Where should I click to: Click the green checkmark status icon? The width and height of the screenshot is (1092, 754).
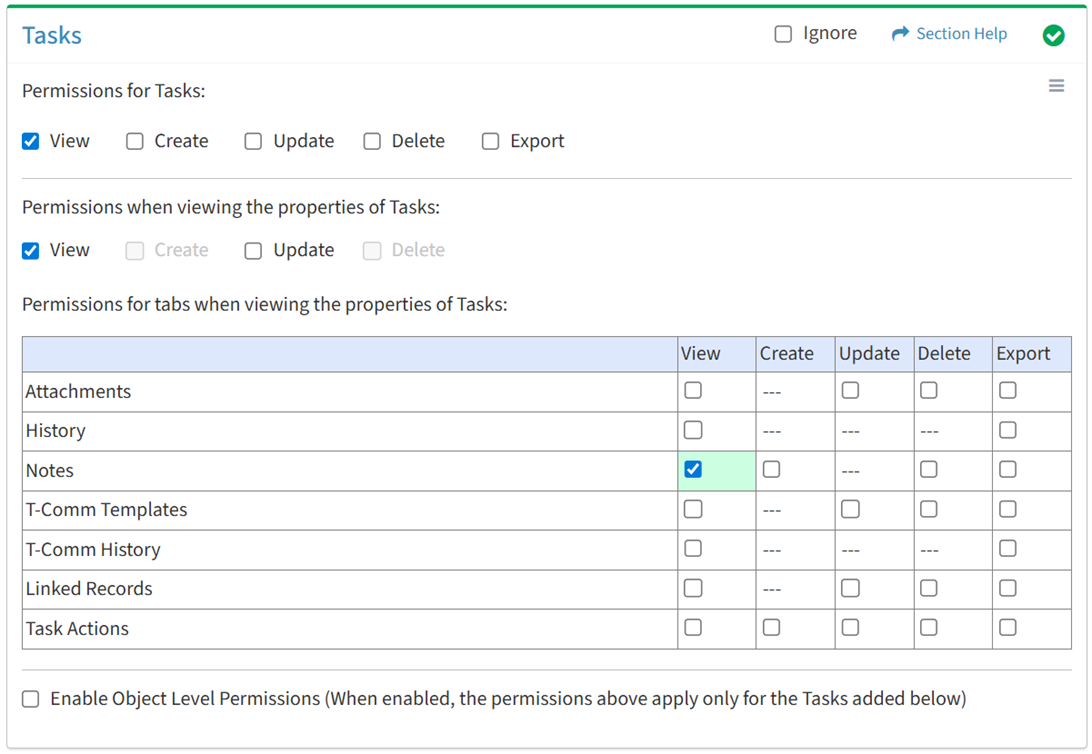click(x=1053, y=35)
